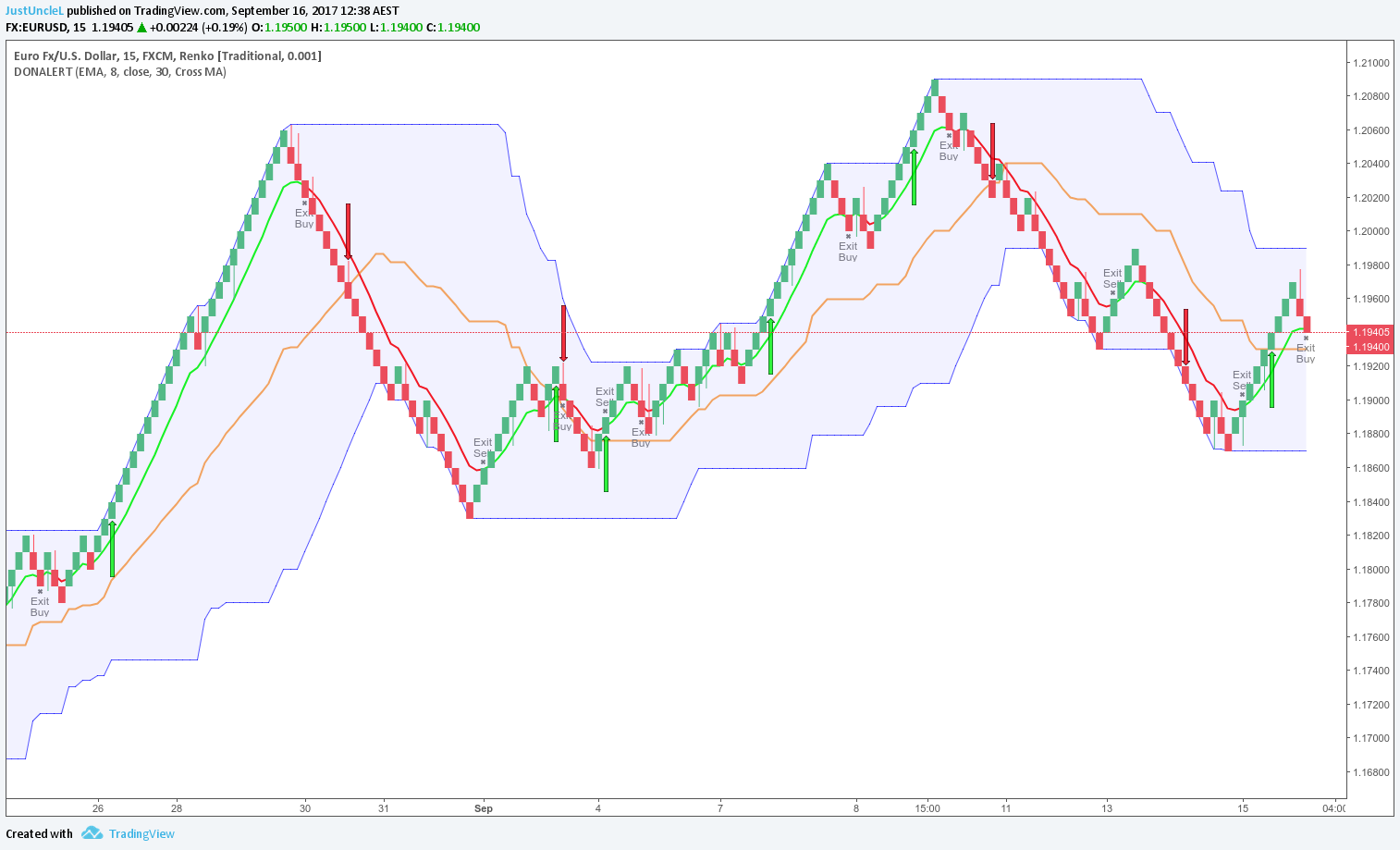Image resolution: width=1400 pixels, height=850 pixels.
Task: Click the 1.17600 price axis label
Action: tap(1370, 637)
